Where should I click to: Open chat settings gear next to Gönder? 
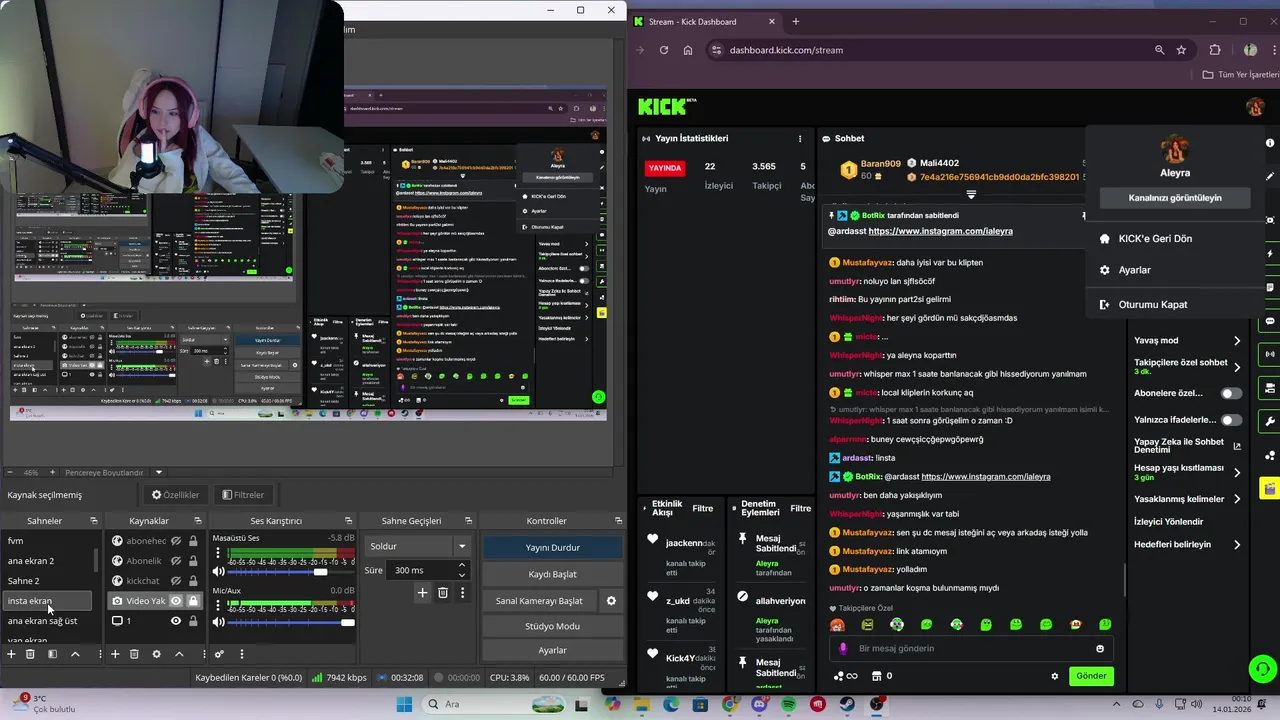(1054, 676)
